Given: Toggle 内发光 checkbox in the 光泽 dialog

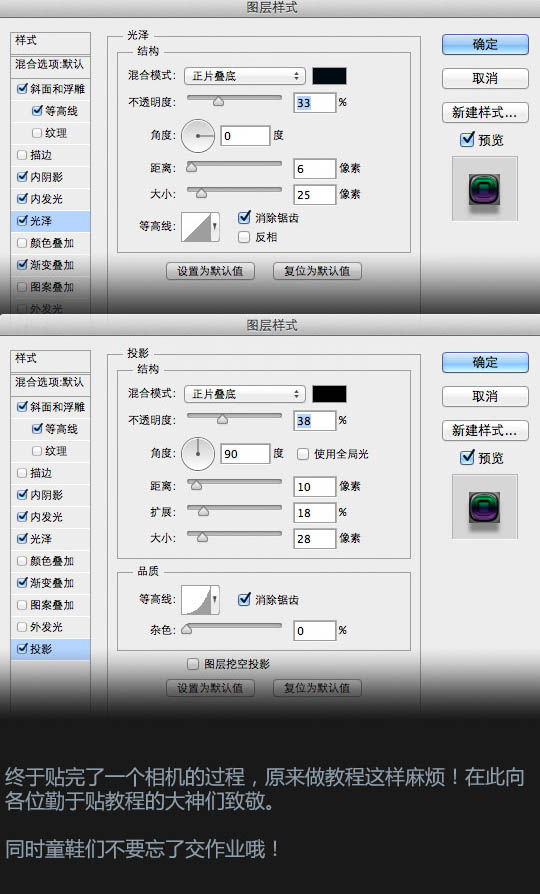Looking at the screenshot, I should coord(22,198).
